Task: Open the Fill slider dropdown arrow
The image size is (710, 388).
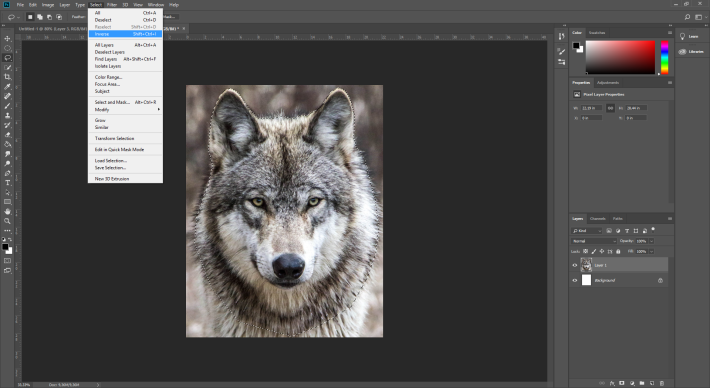Action: pyautogui.click(x=652, y=251)
